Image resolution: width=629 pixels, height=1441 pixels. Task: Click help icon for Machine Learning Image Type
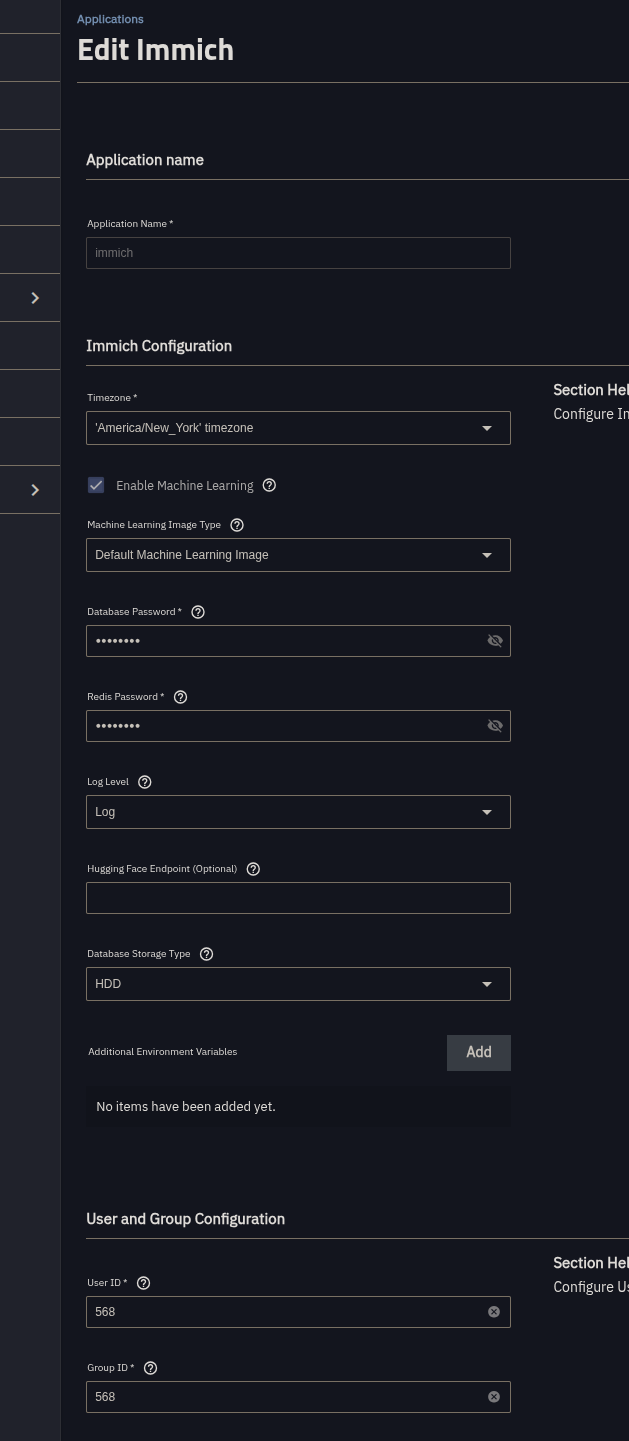pos(237,525)
